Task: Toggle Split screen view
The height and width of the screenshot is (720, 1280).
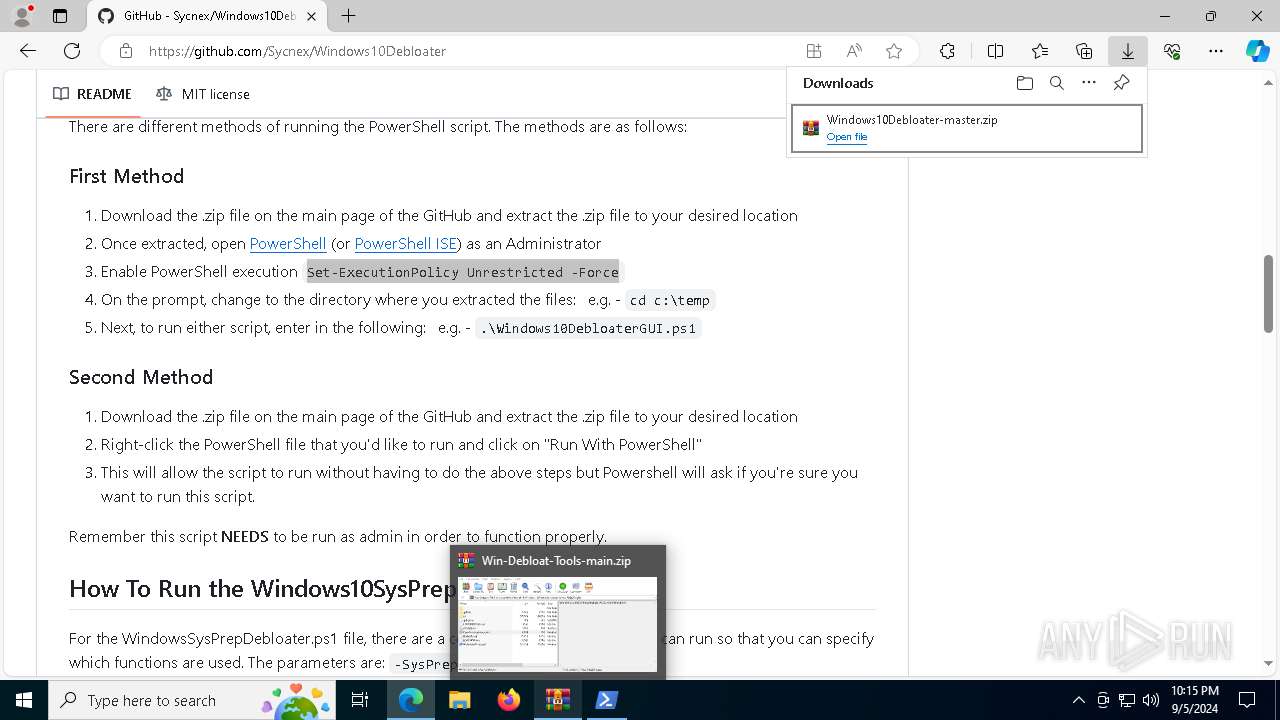Action: (995, 51)
